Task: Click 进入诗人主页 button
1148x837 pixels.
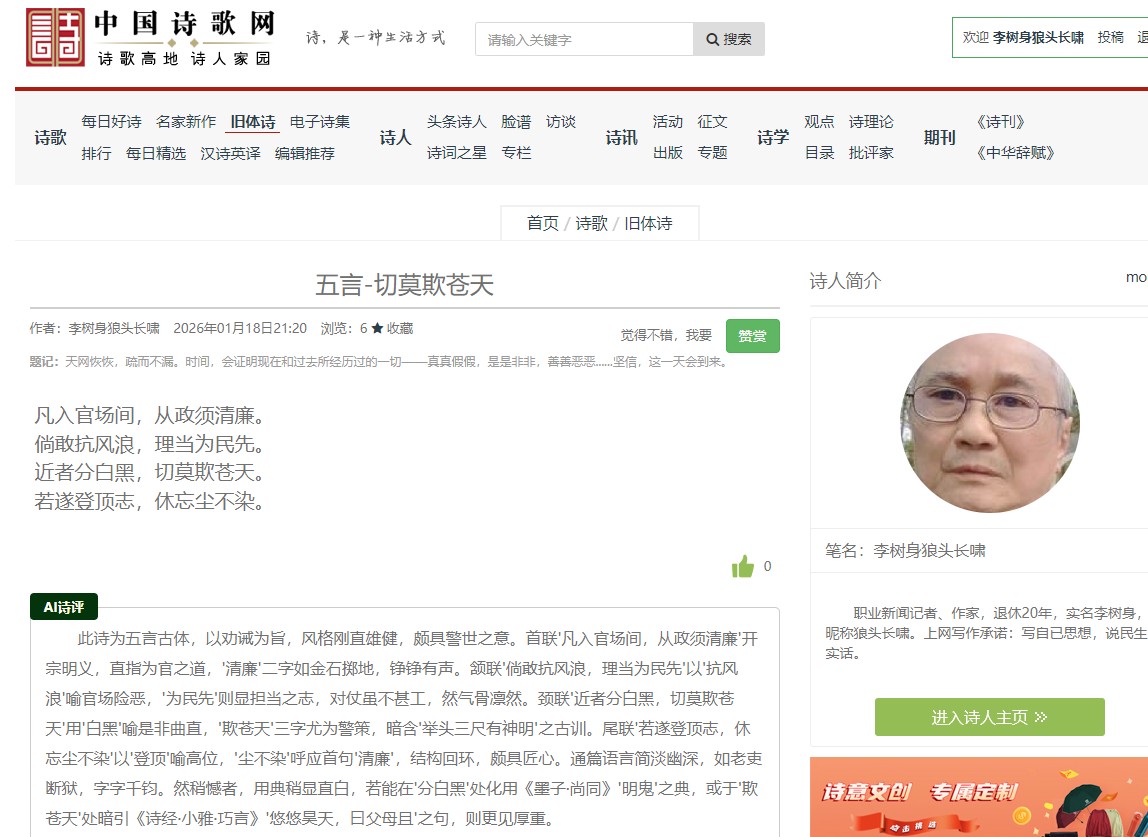Action: coord(989,717)
